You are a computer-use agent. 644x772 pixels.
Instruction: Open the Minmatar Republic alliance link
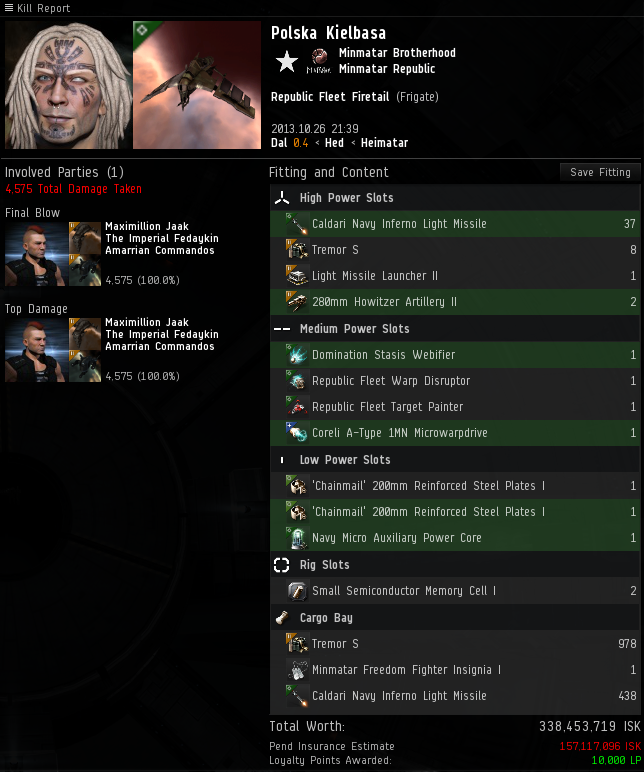coord(387,69)
